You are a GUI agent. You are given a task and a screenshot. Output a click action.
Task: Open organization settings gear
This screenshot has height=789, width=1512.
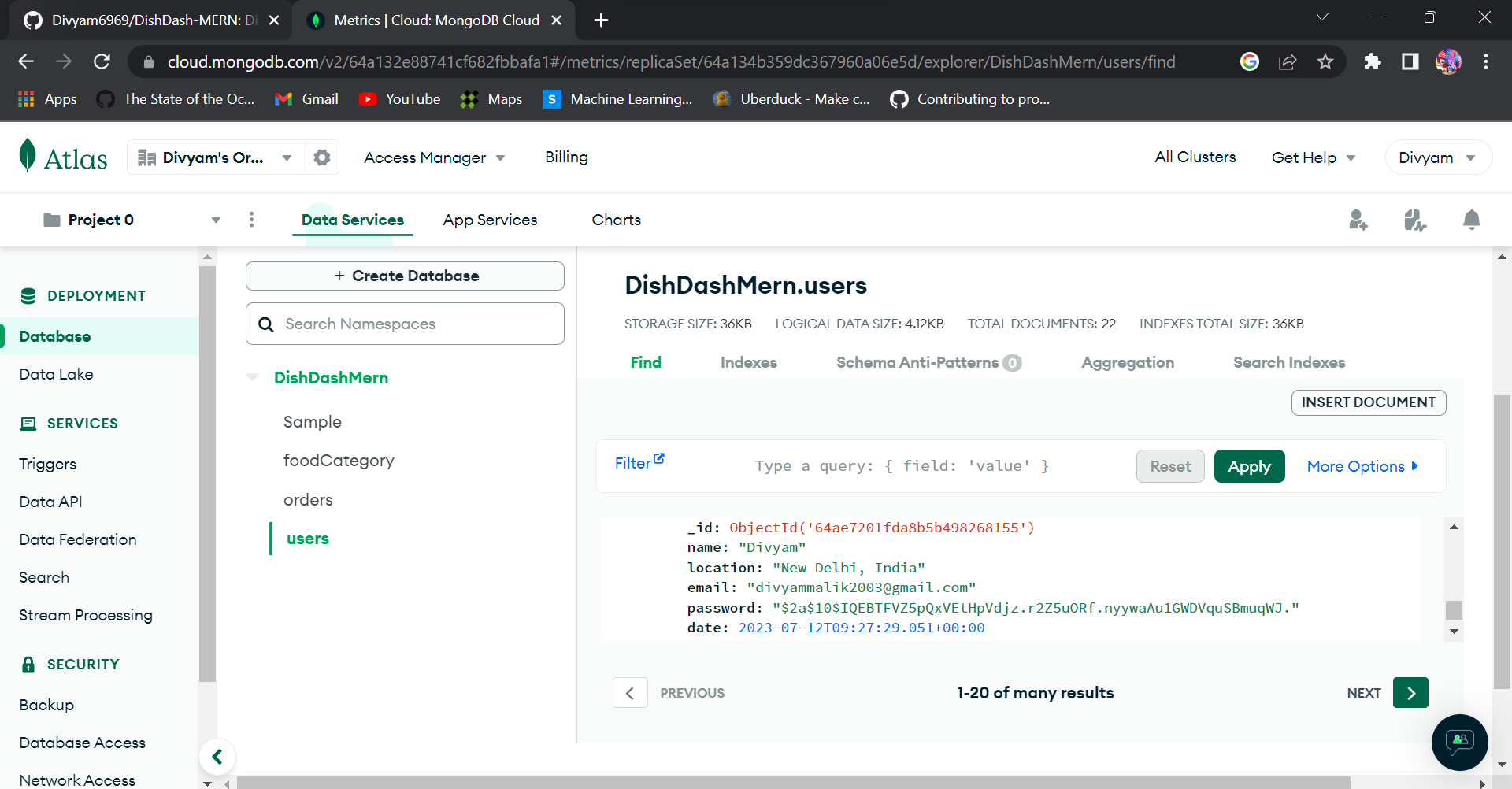[321, 157]
